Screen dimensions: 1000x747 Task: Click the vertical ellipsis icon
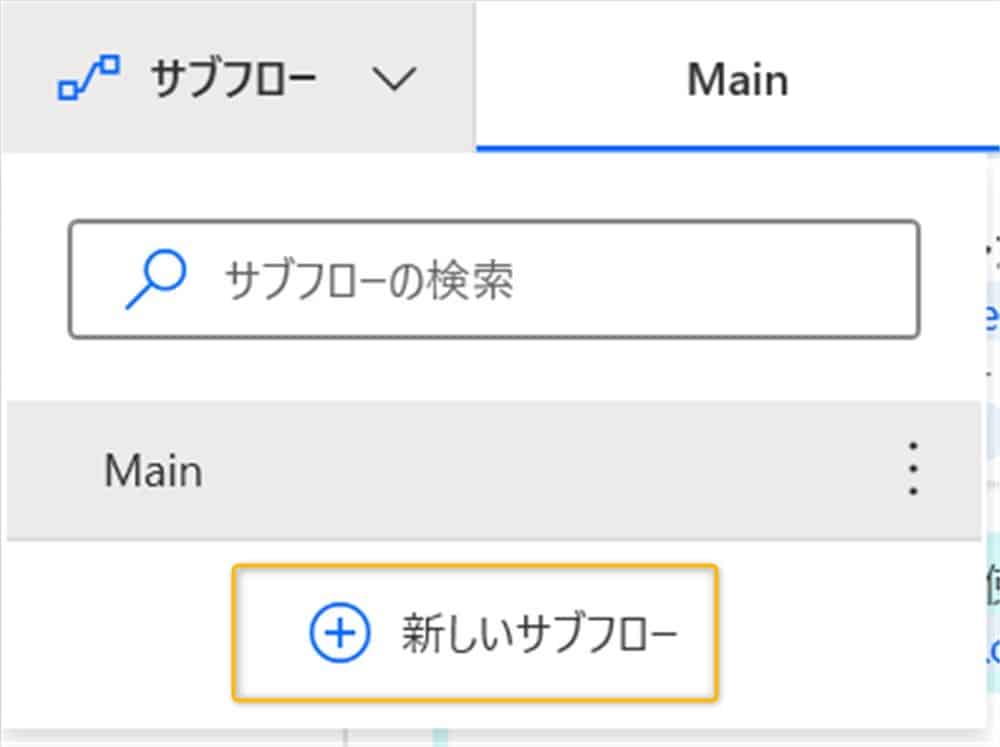[912, 469]
